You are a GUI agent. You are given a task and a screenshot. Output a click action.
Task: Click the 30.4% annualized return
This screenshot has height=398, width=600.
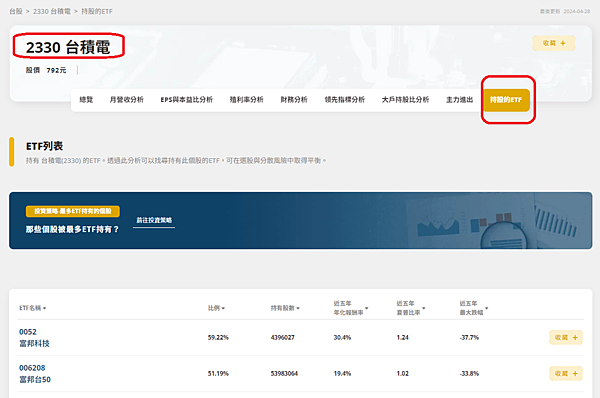(342, 338)
